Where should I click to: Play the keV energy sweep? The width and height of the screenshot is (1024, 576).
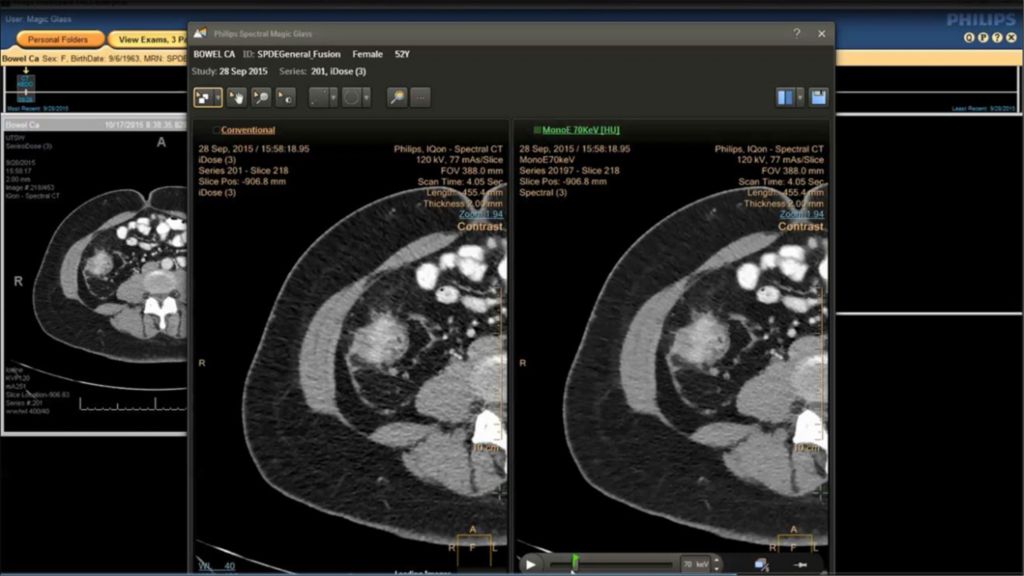click(530, 564)
